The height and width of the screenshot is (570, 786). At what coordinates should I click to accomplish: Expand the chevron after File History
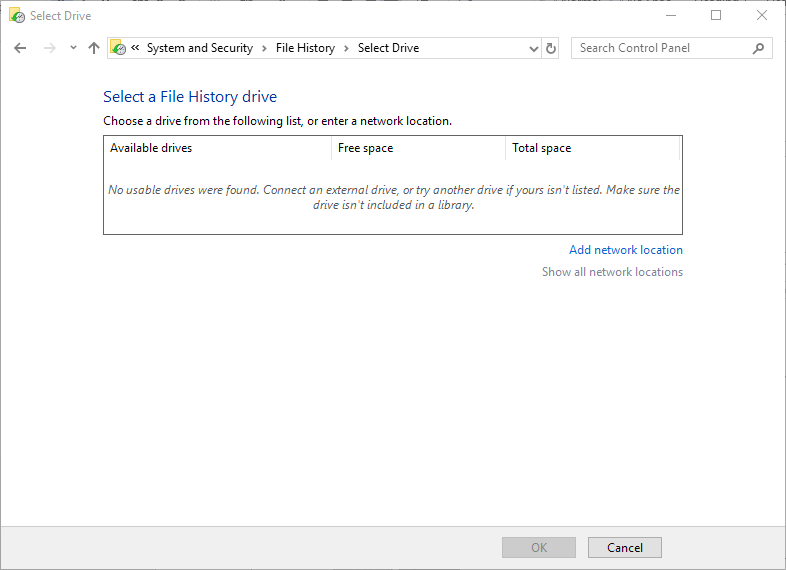346,48
